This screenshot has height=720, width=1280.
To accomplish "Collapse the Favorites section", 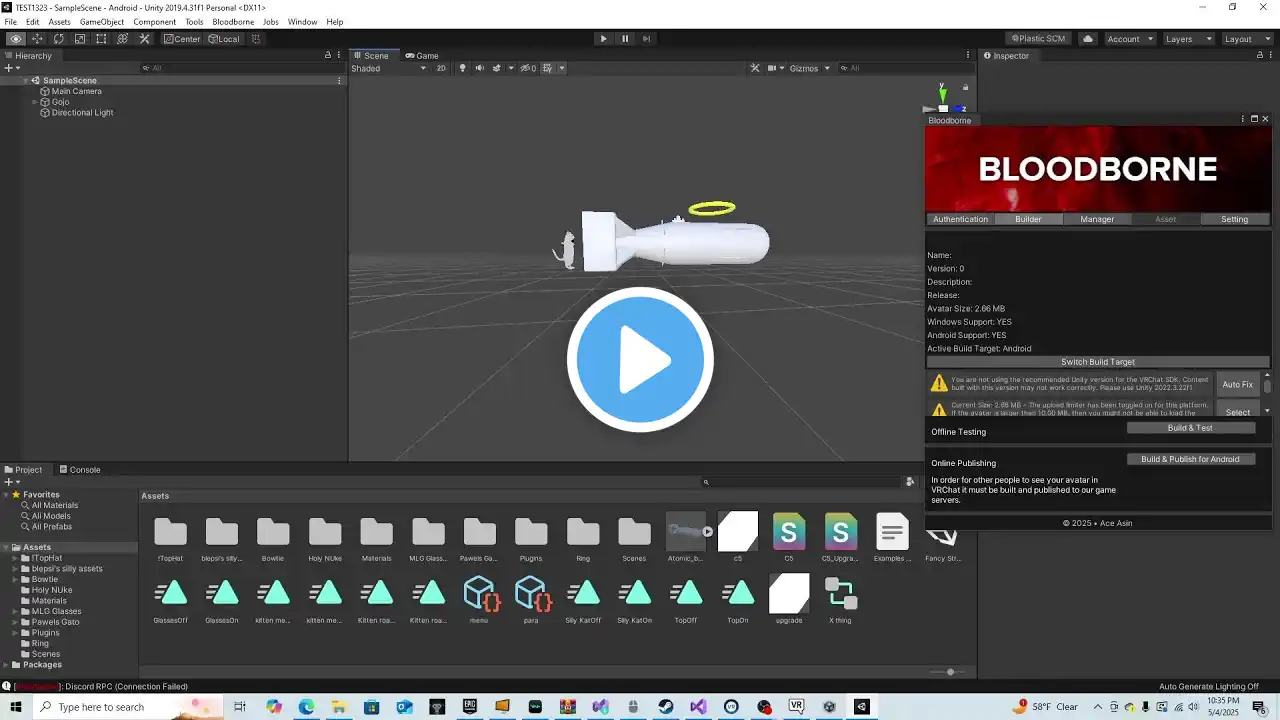I will (x=5, y=495).
